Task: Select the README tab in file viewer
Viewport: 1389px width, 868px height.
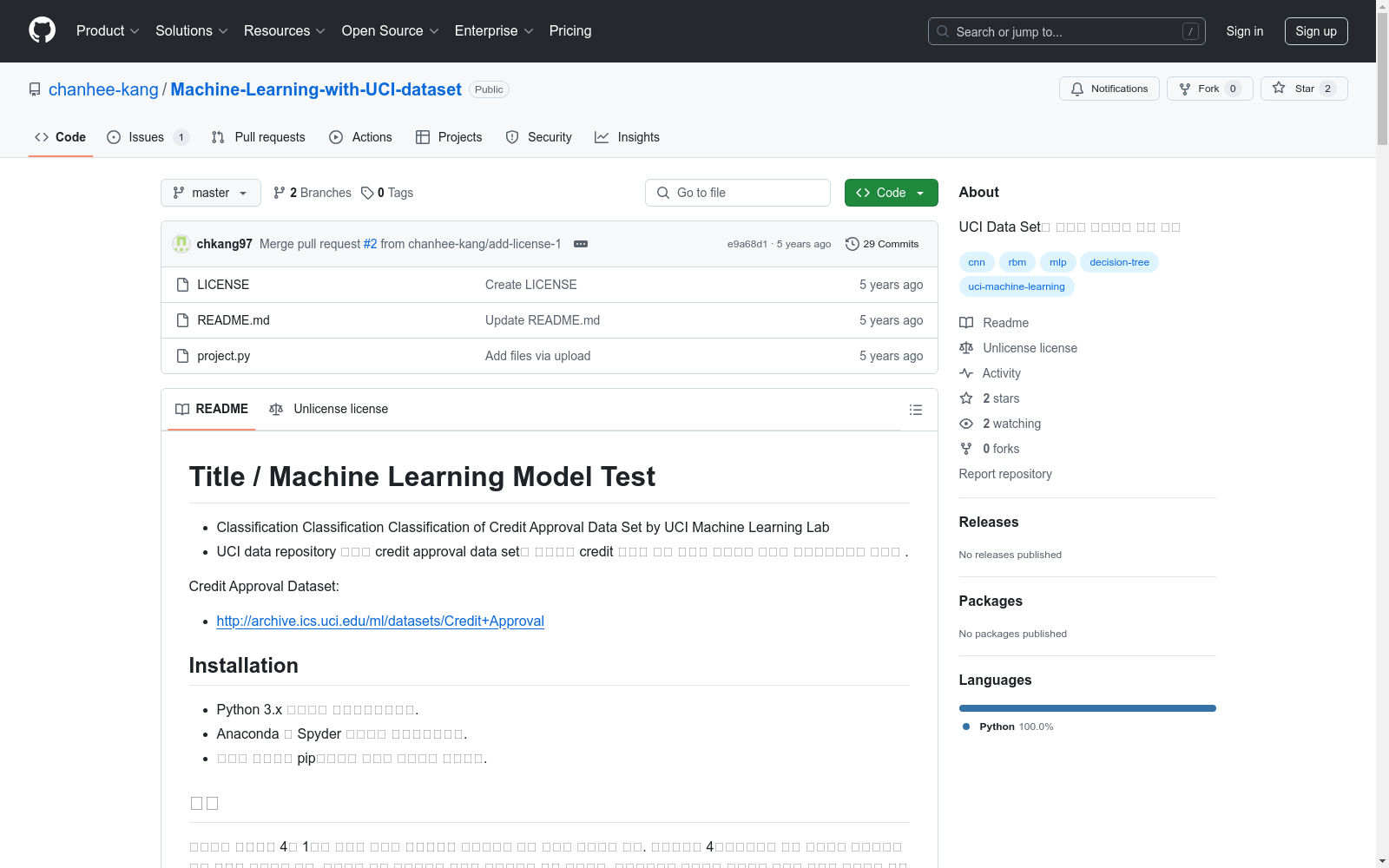Action: tap(212, 409)
